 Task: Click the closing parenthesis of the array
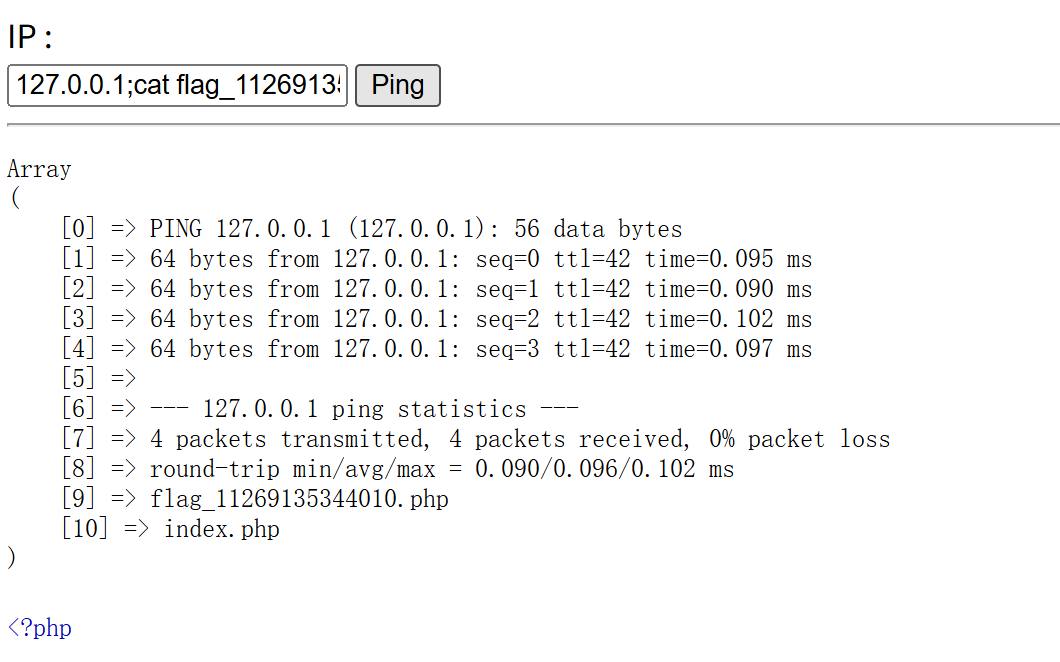pos(12,559)
